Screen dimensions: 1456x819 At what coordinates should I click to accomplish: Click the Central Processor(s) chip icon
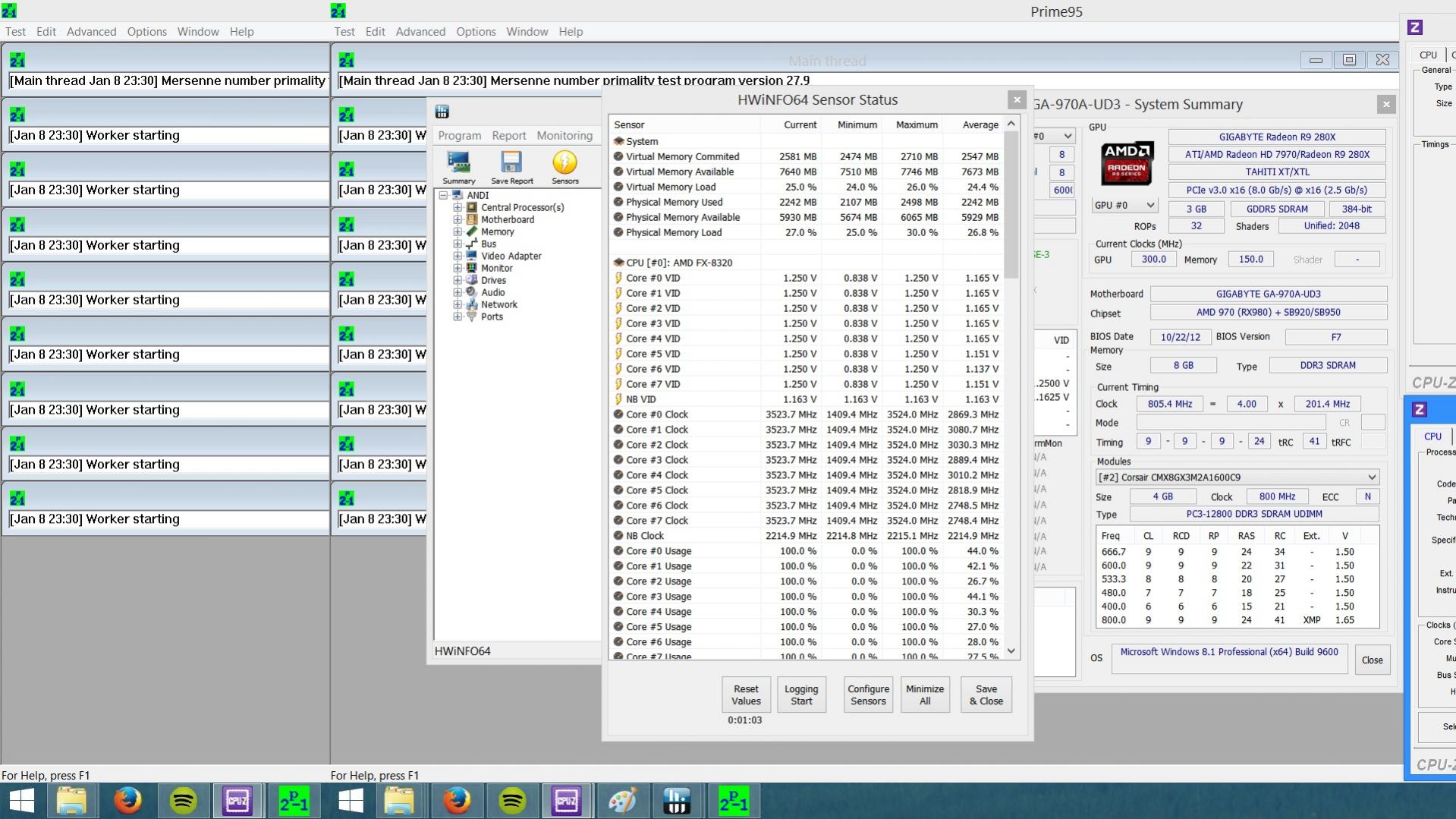click(x=472, y=207)
